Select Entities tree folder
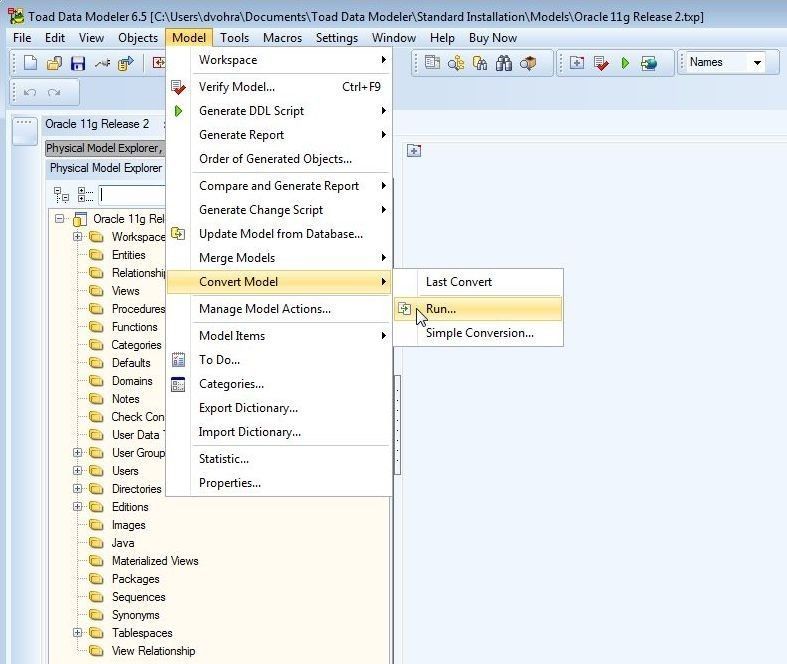Screen dimensions: 787x664 128,254
